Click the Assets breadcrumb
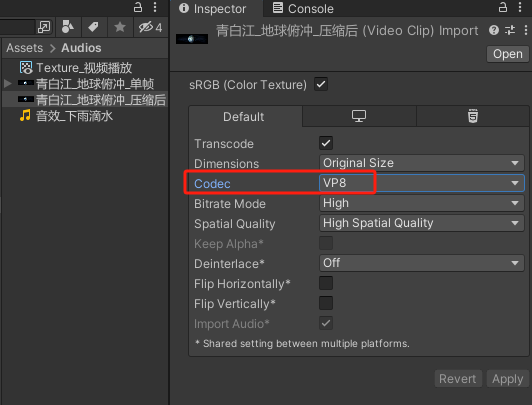Viewport: 532px width, 405px height. click(x=24, y=48)
